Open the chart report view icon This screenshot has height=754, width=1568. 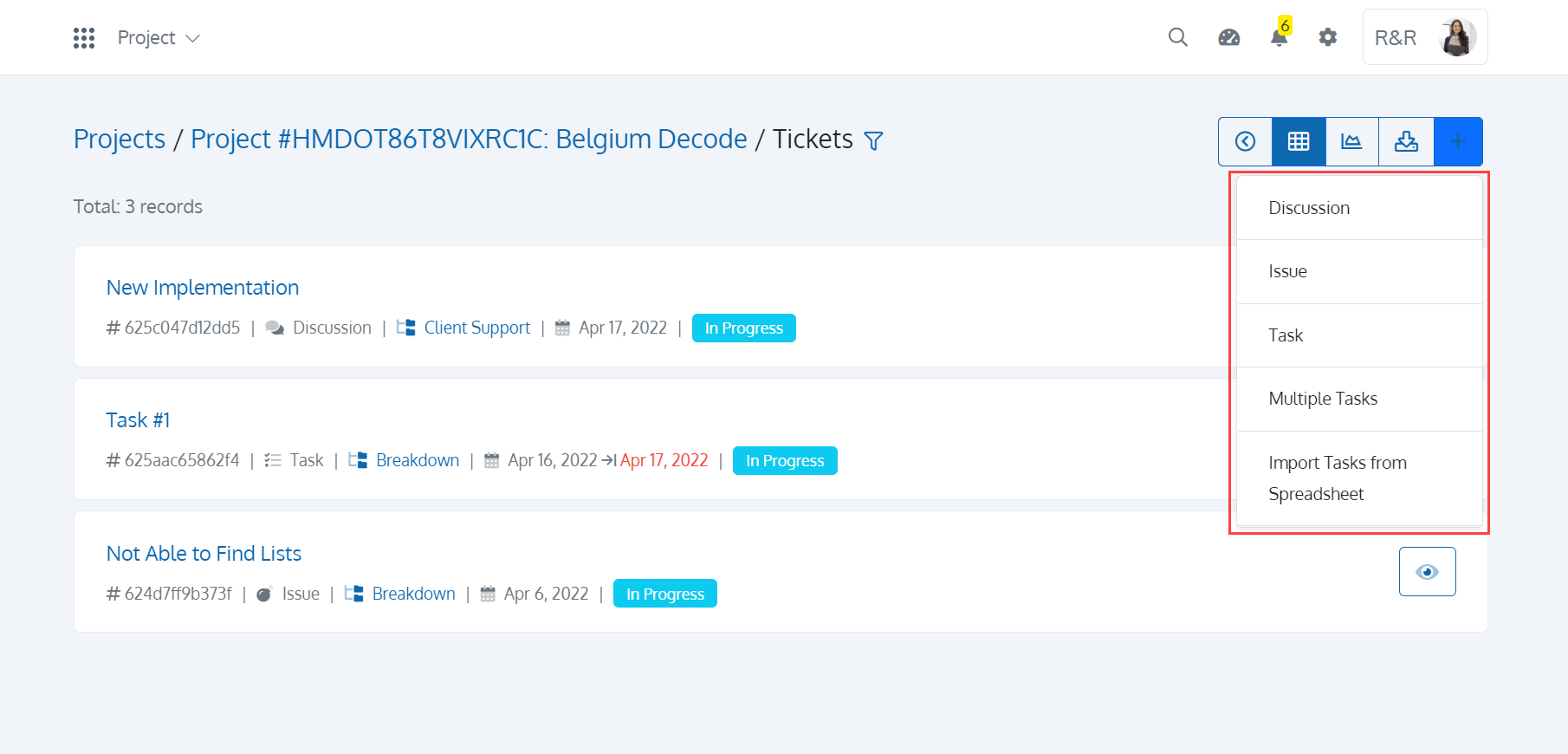pyautogui.click(x=1351, y=141)
